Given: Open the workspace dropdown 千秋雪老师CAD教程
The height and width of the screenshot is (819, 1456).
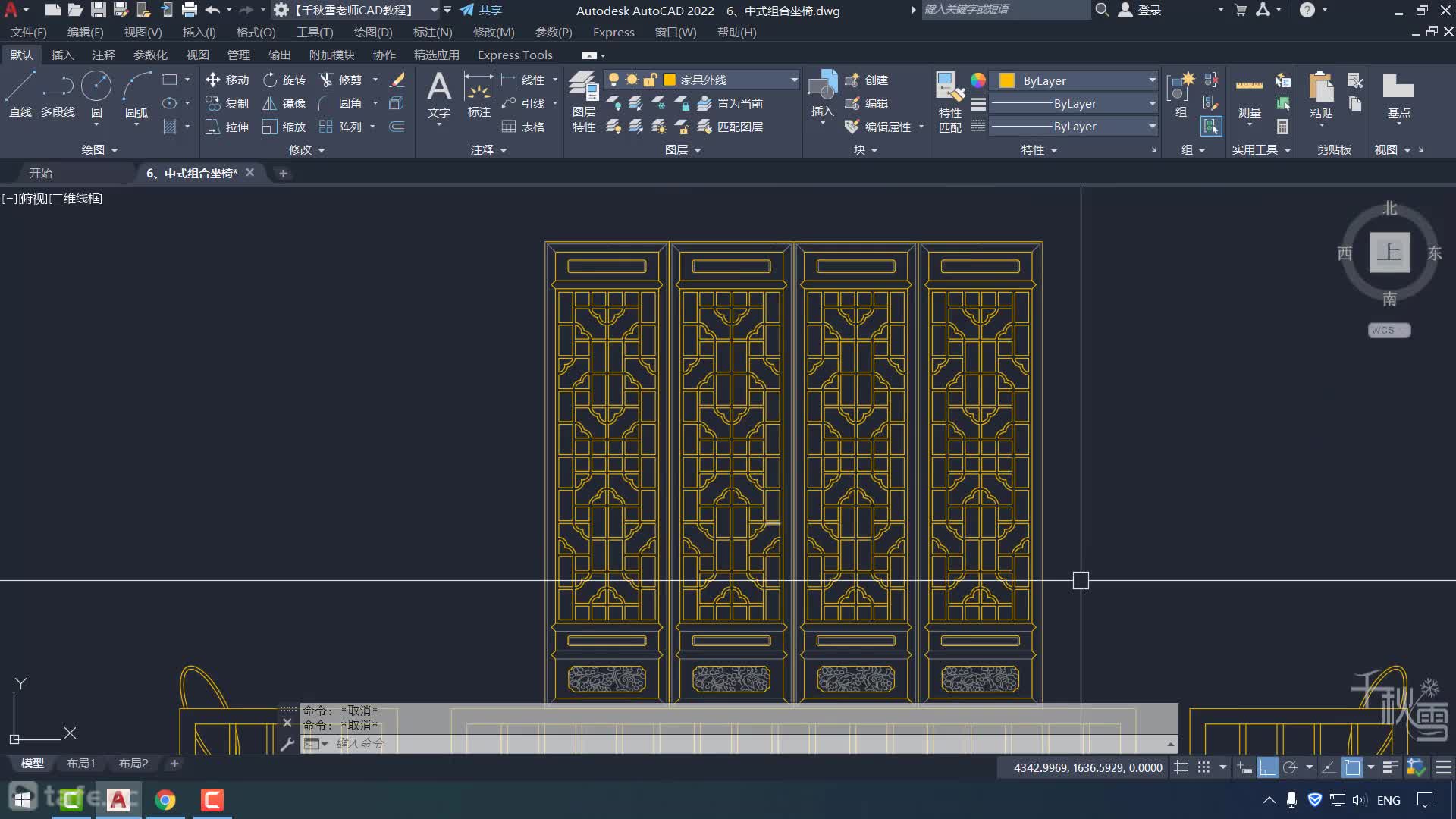Looking at the screenshot, I should coord(356,10).
